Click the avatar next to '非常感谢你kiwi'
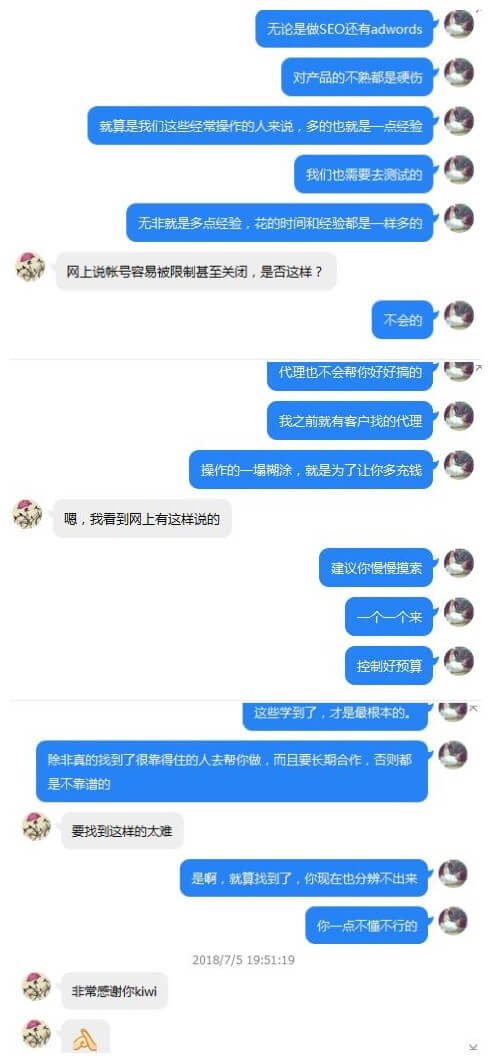Screen dimensions: 492x1063 (x=37, y=986)
